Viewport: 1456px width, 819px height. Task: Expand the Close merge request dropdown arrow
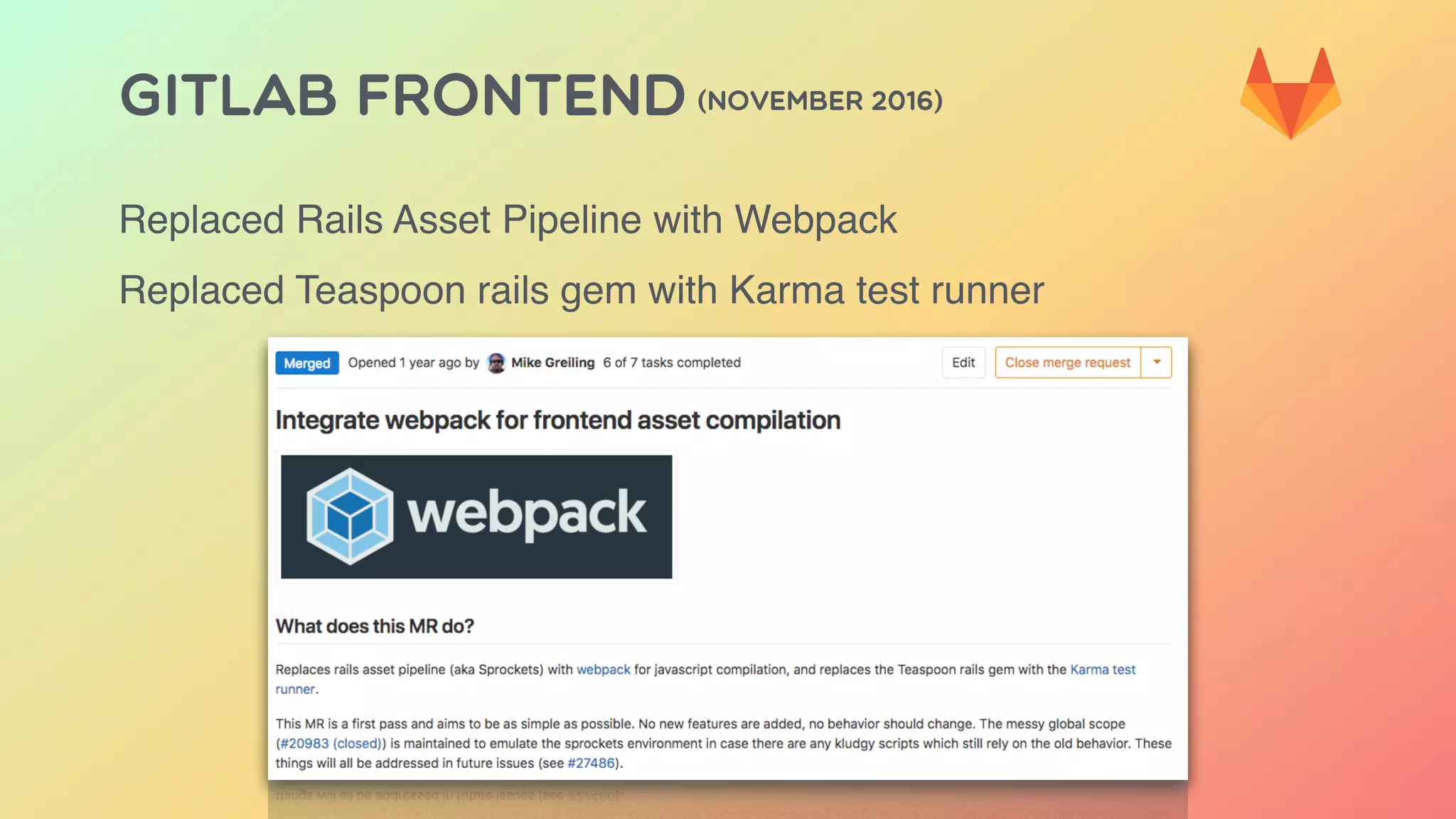click(x=1157, y=363)
